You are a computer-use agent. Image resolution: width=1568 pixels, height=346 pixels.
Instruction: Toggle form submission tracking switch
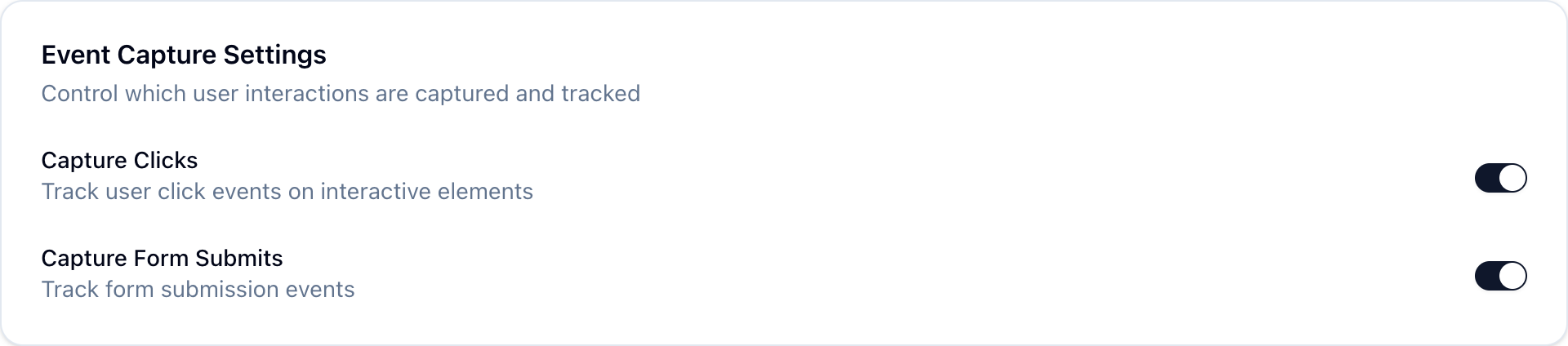(1500, 276)
